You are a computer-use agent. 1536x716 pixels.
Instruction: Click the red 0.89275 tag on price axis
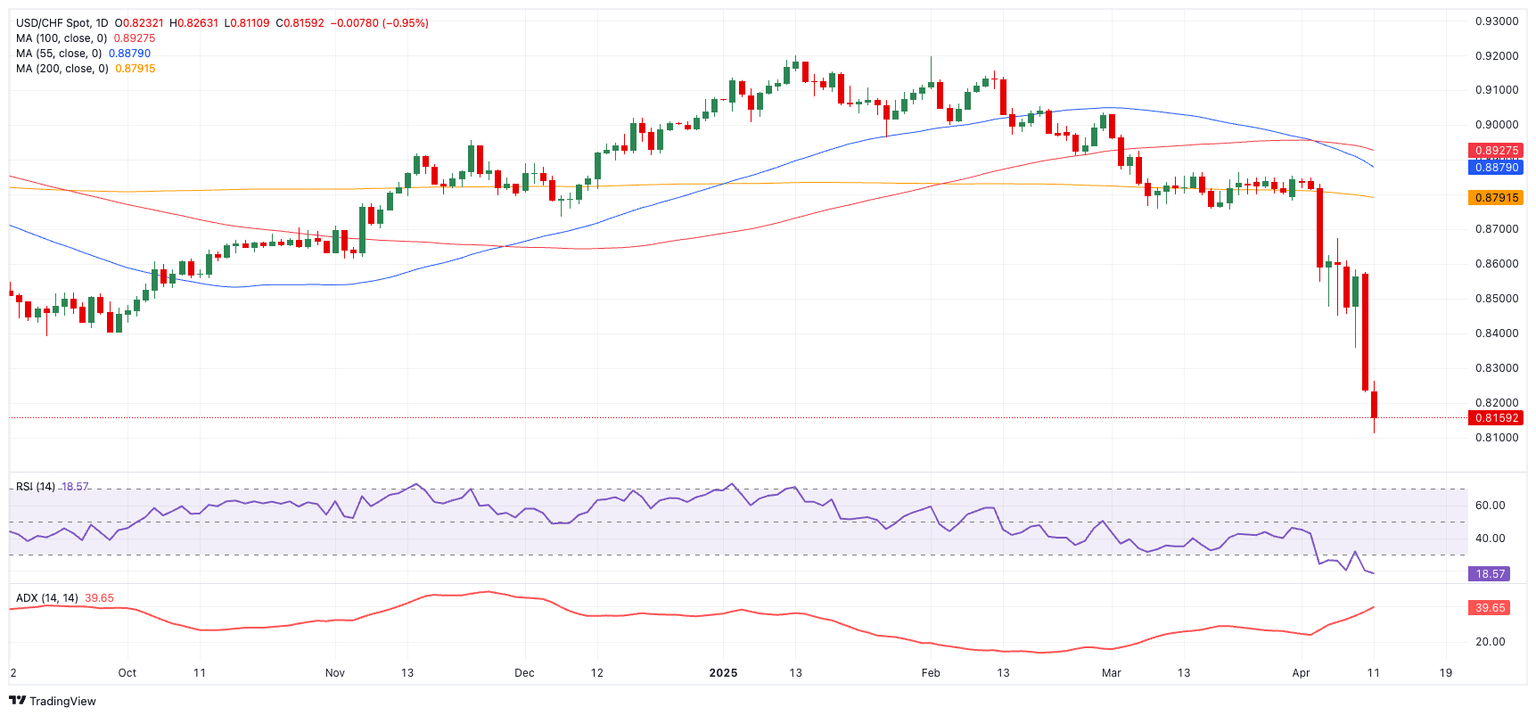click(1494, 150)
